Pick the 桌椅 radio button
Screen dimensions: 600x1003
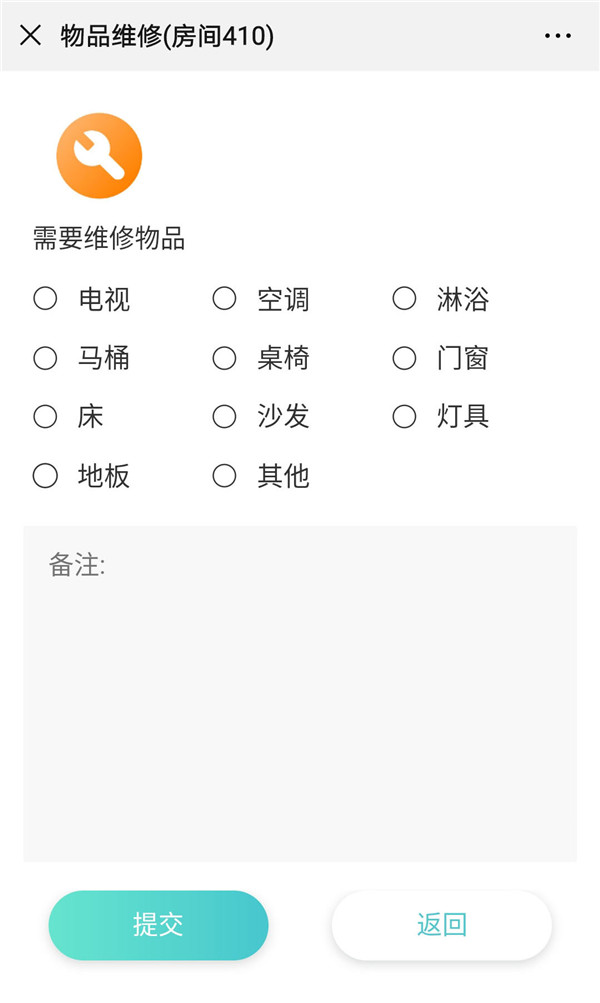225,358
